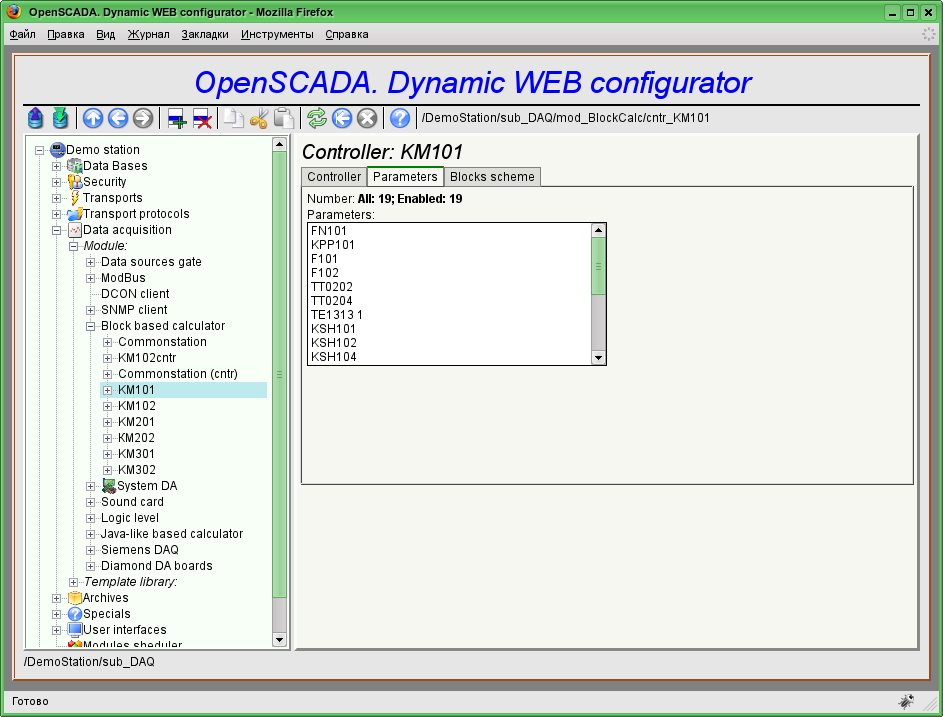
Task: Refresh the page with green arrows icon
Action: [x=317, y=118]
